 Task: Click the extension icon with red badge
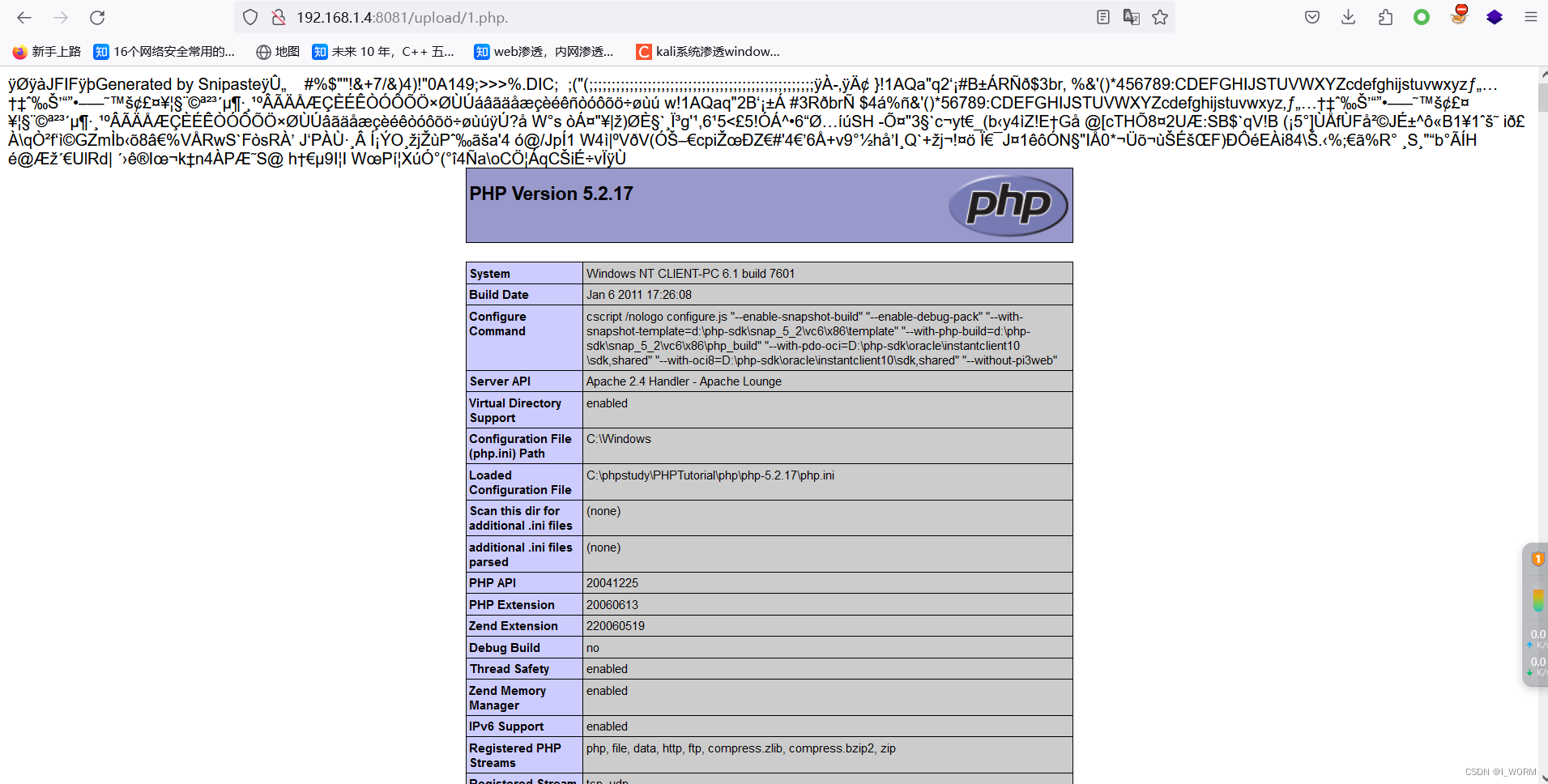click(1459, 15)
